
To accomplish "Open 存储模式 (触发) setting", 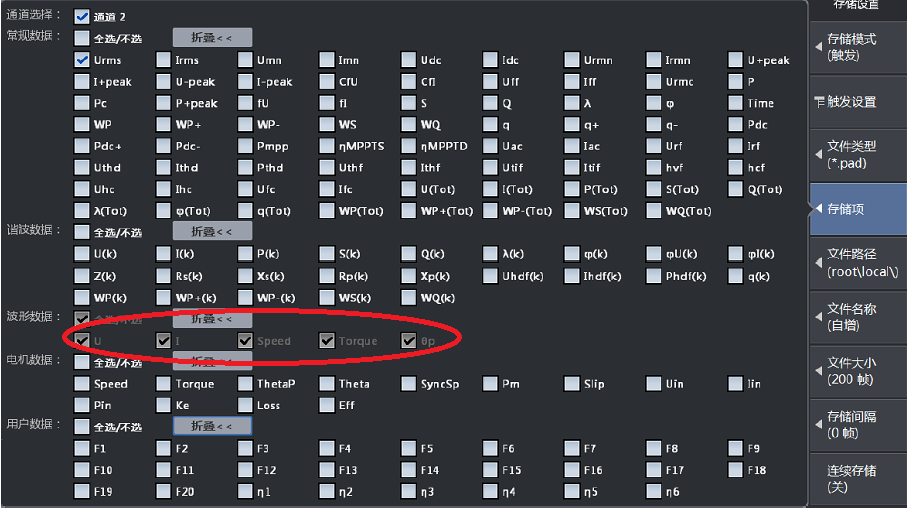I will (858, 47).
